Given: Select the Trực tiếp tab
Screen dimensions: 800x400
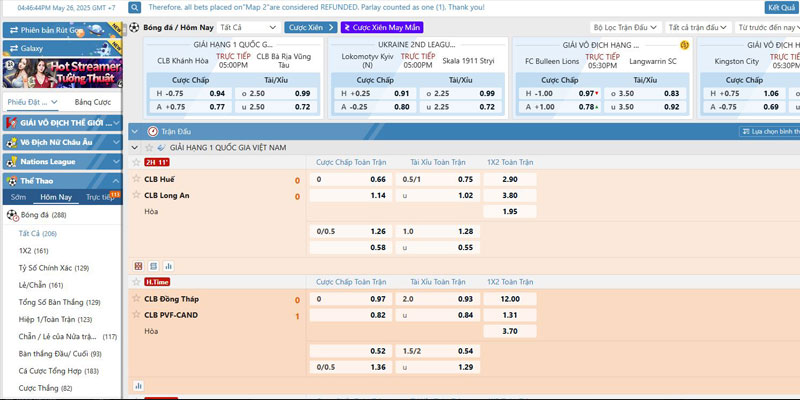Looking at the screenshot, I should click(101, 197).
